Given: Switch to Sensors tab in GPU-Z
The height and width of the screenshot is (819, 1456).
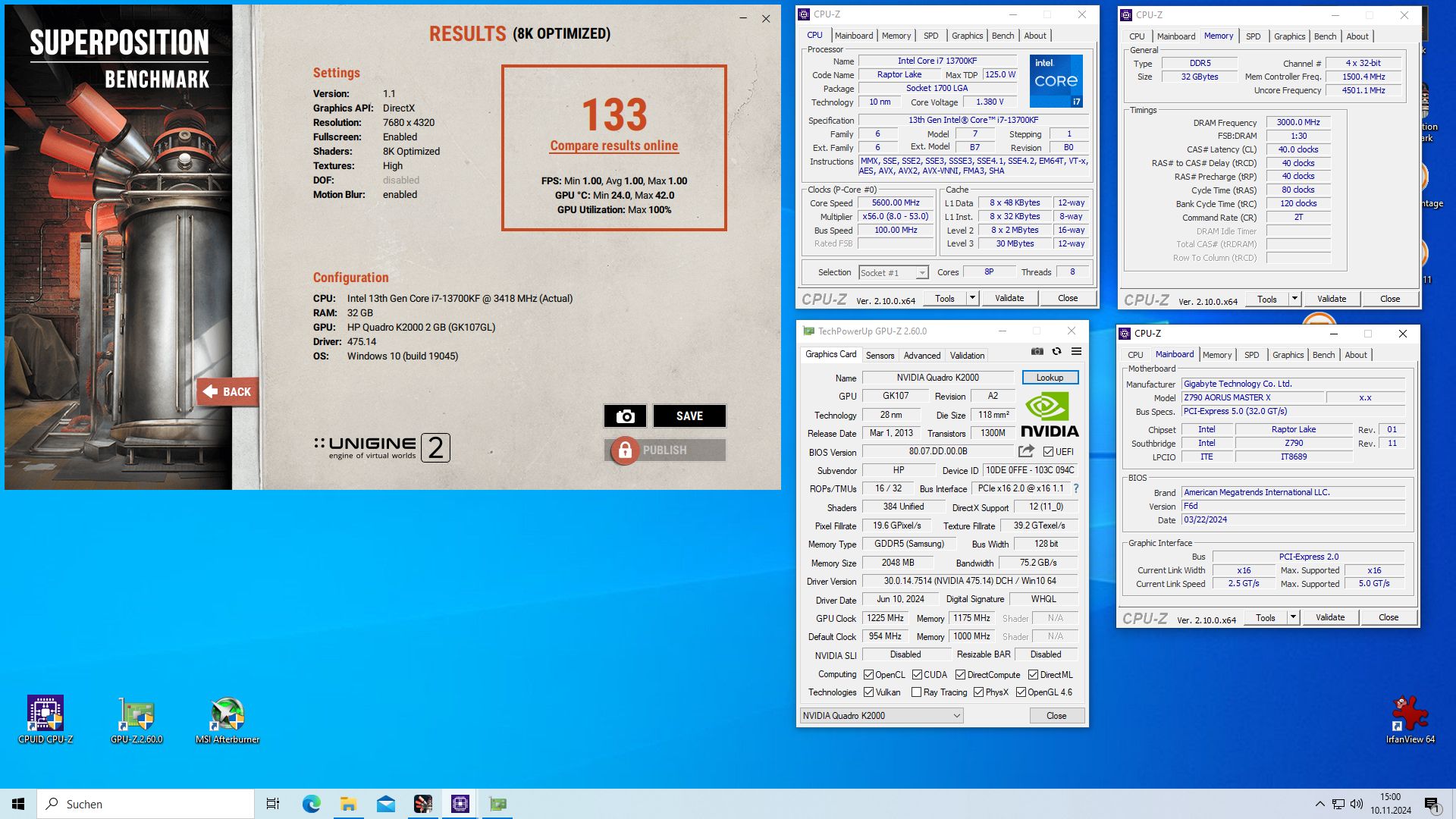Looking at the screenshot, I should (x=880, y=355).
